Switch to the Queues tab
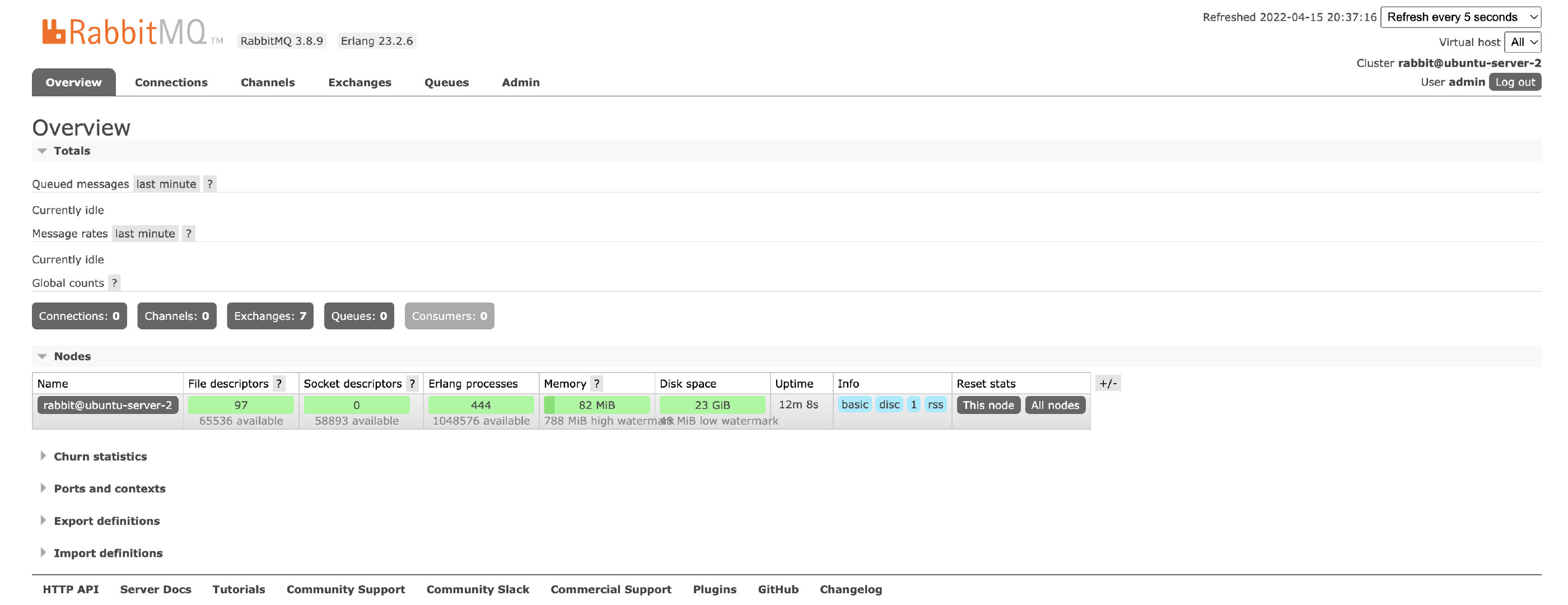This screenshot has height=605, width=1568. pyautogui.click(x=446, y=82)
